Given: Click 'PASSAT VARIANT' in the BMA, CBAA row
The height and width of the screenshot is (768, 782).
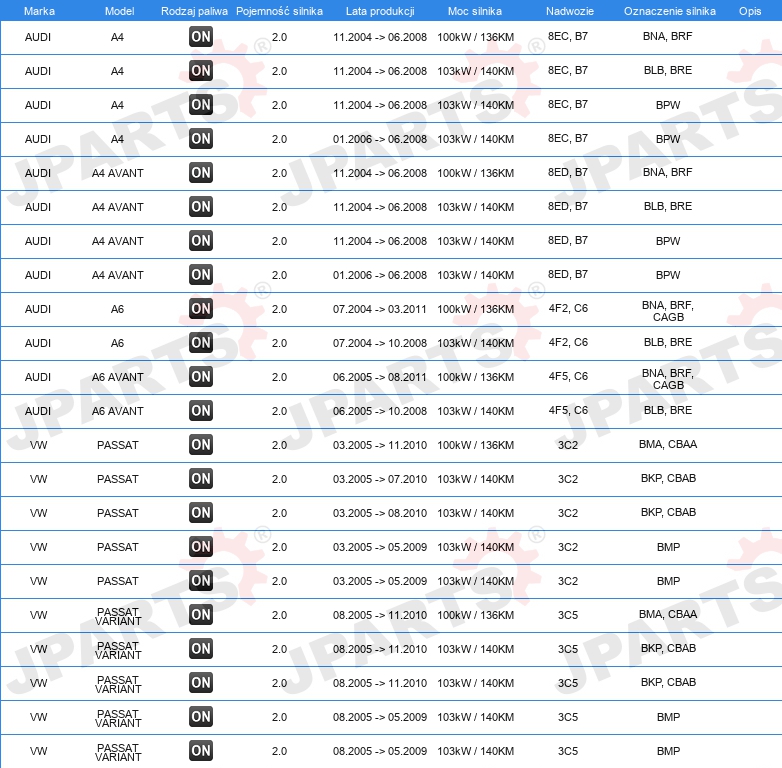Looking at the screenshot, I should (118, 616).
